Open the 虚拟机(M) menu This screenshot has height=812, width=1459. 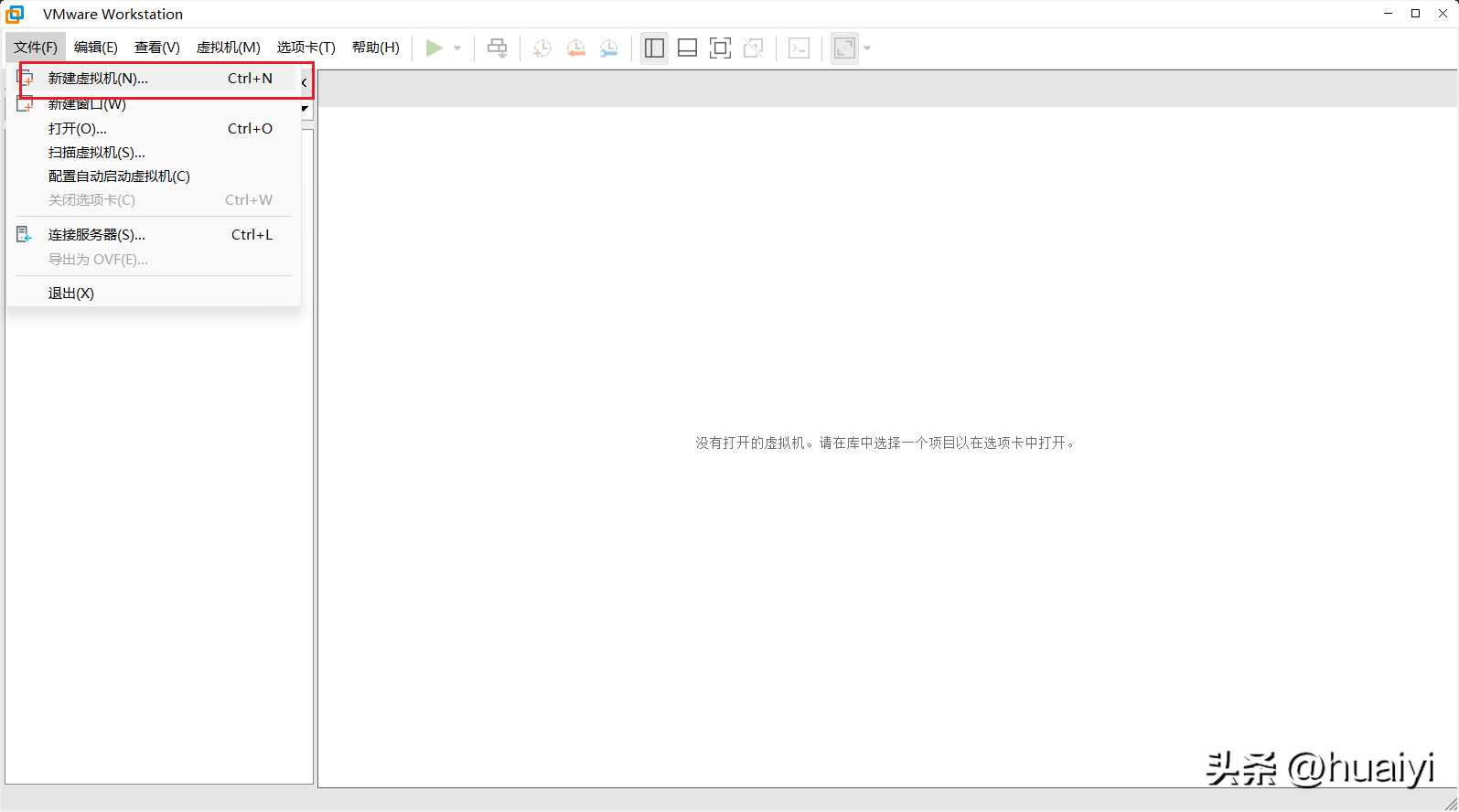229,47
